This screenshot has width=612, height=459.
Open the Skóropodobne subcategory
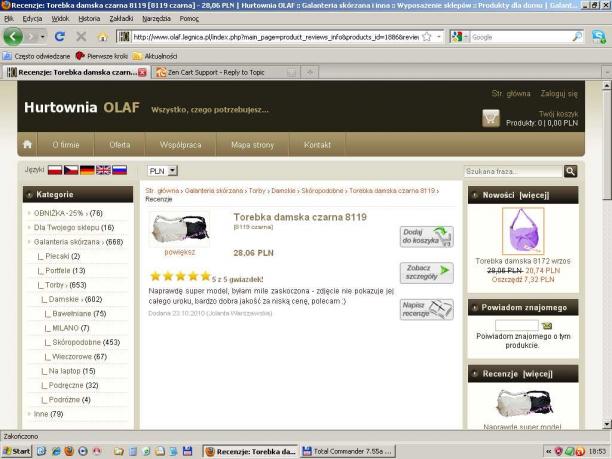coord(76,342)
